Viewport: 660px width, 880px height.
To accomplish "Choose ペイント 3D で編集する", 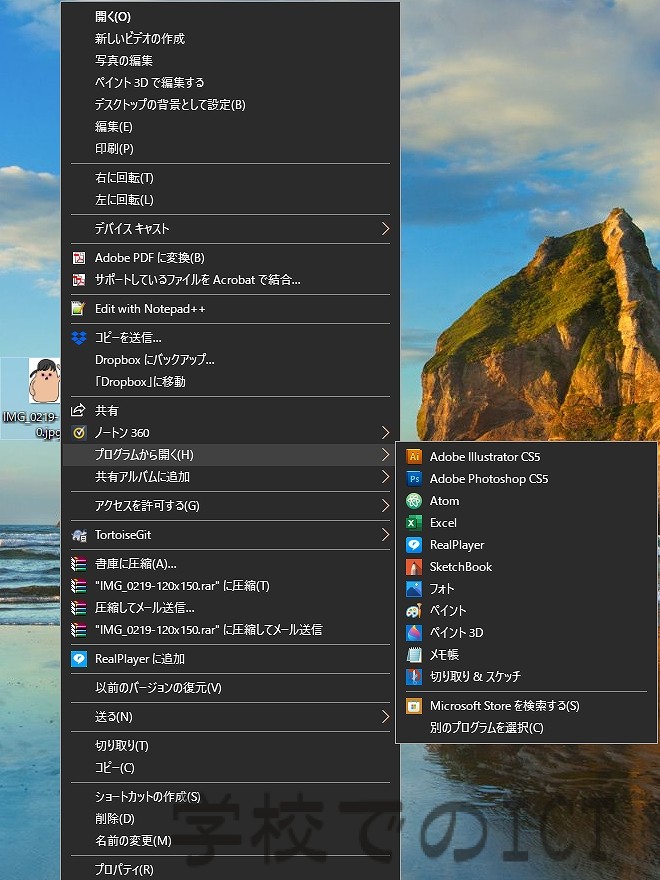I will [230, 82].
